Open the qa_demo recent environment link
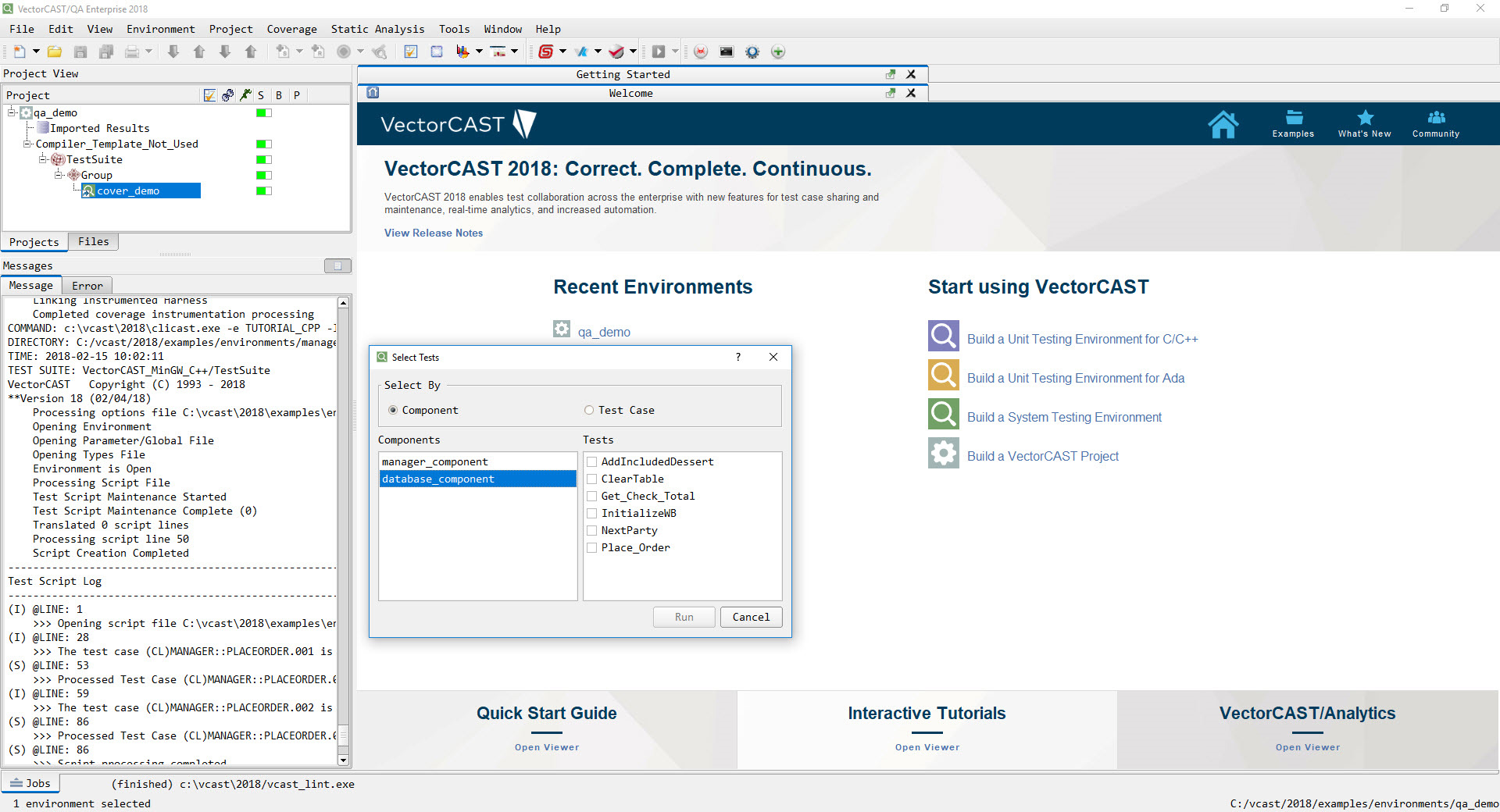Image resolution: width=1500 pixels, height=812 pixels. [604, 332]
